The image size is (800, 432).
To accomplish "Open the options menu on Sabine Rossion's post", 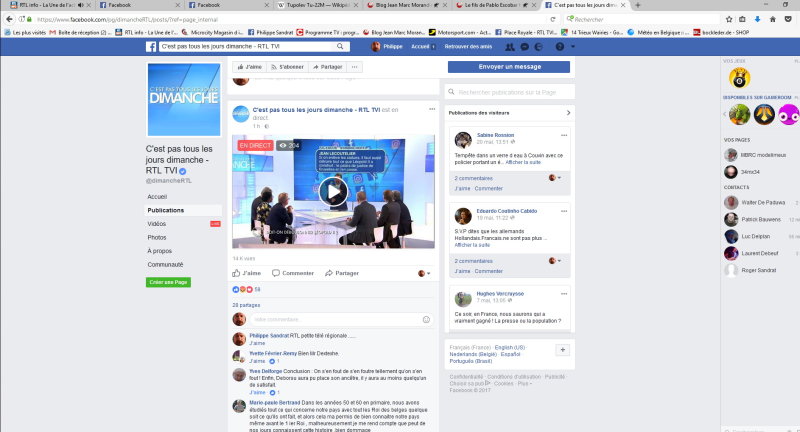I will [x=564, y=135].
